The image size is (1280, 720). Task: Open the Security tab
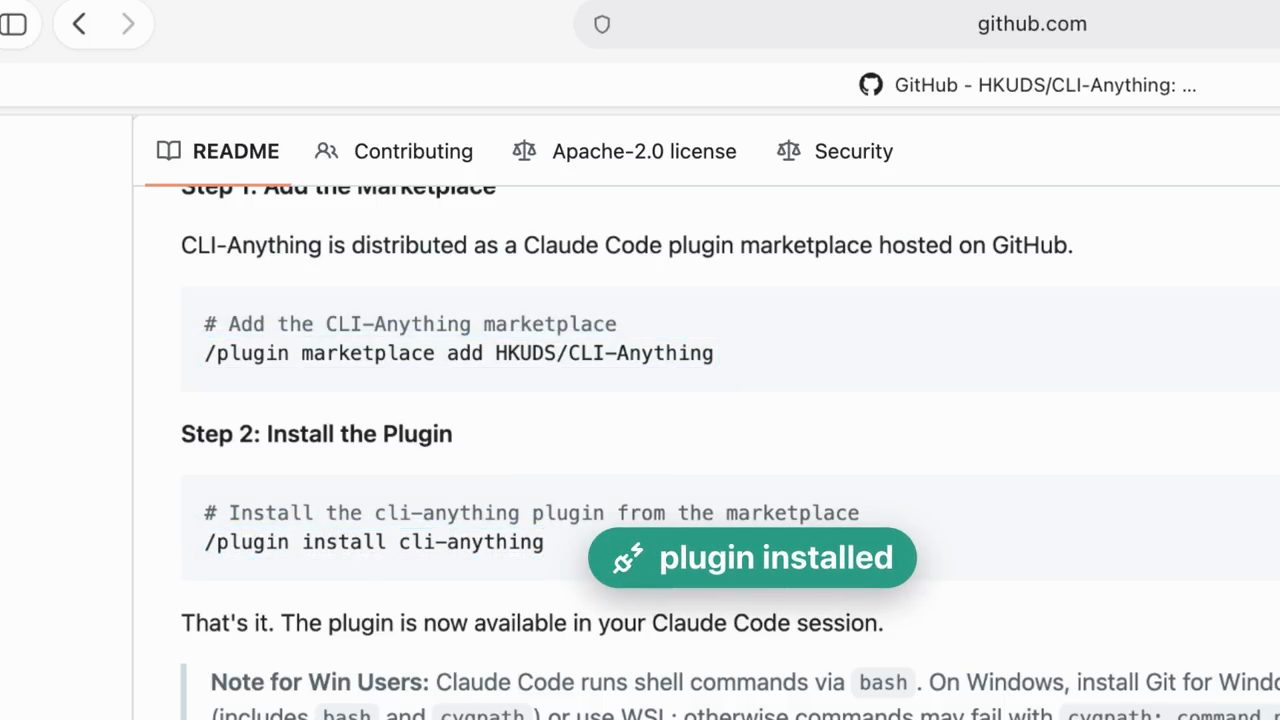click(x=835, y=151)
